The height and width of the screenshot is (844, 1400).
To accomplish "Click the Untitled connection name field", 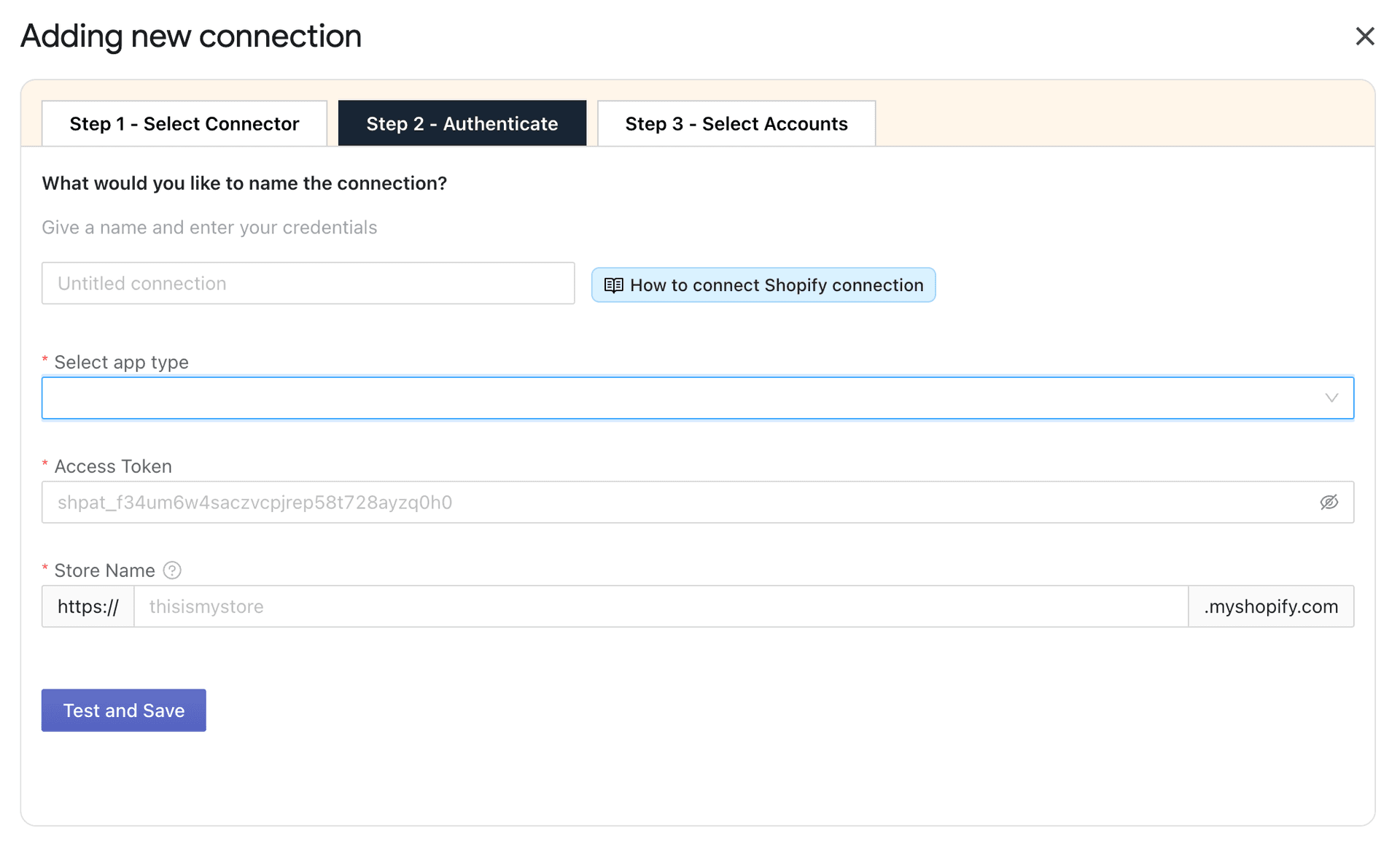I will (307, 283).
